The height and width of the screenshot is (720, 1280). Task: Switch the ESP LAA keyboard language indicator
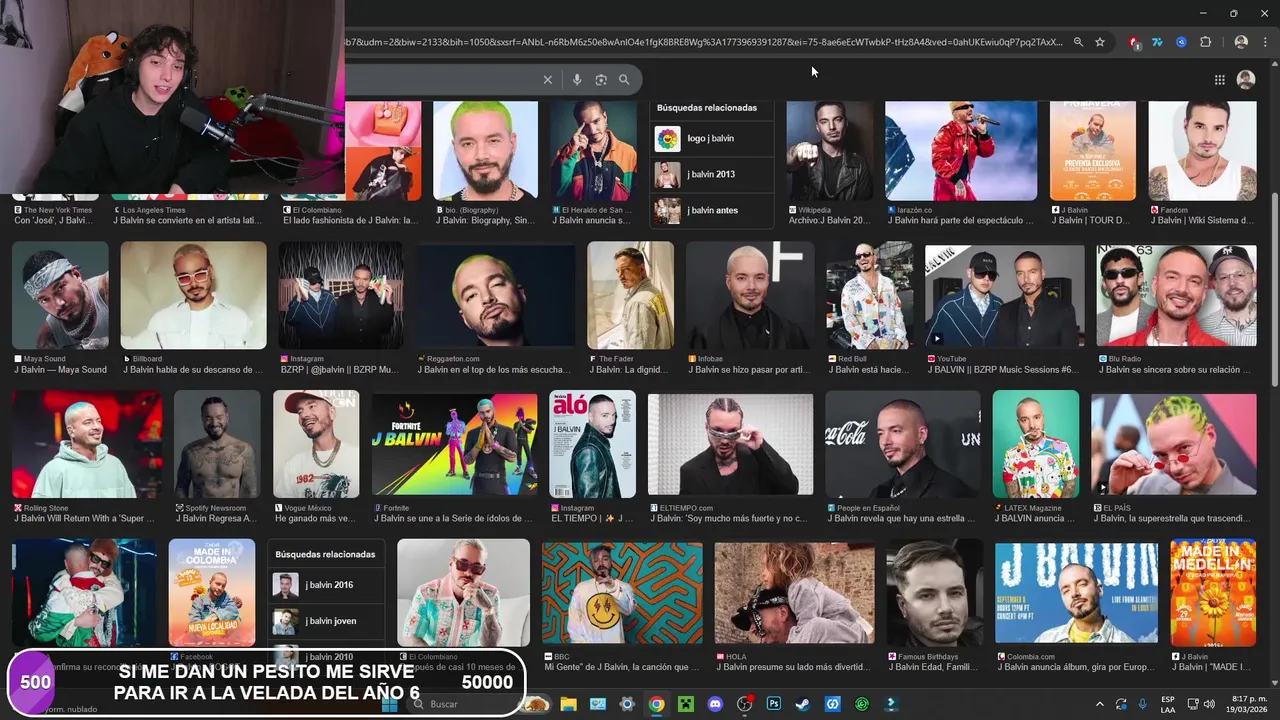tap(1168, 704)
